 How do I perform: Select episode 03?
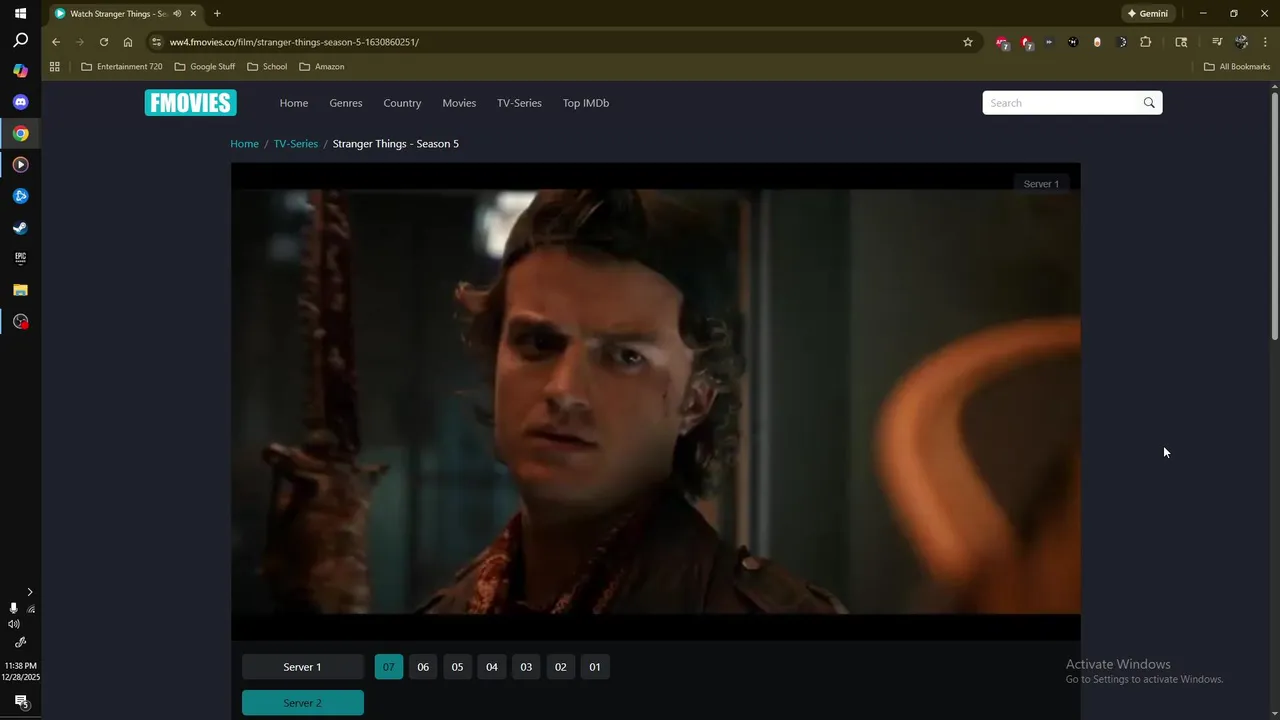tap(526, 667)
